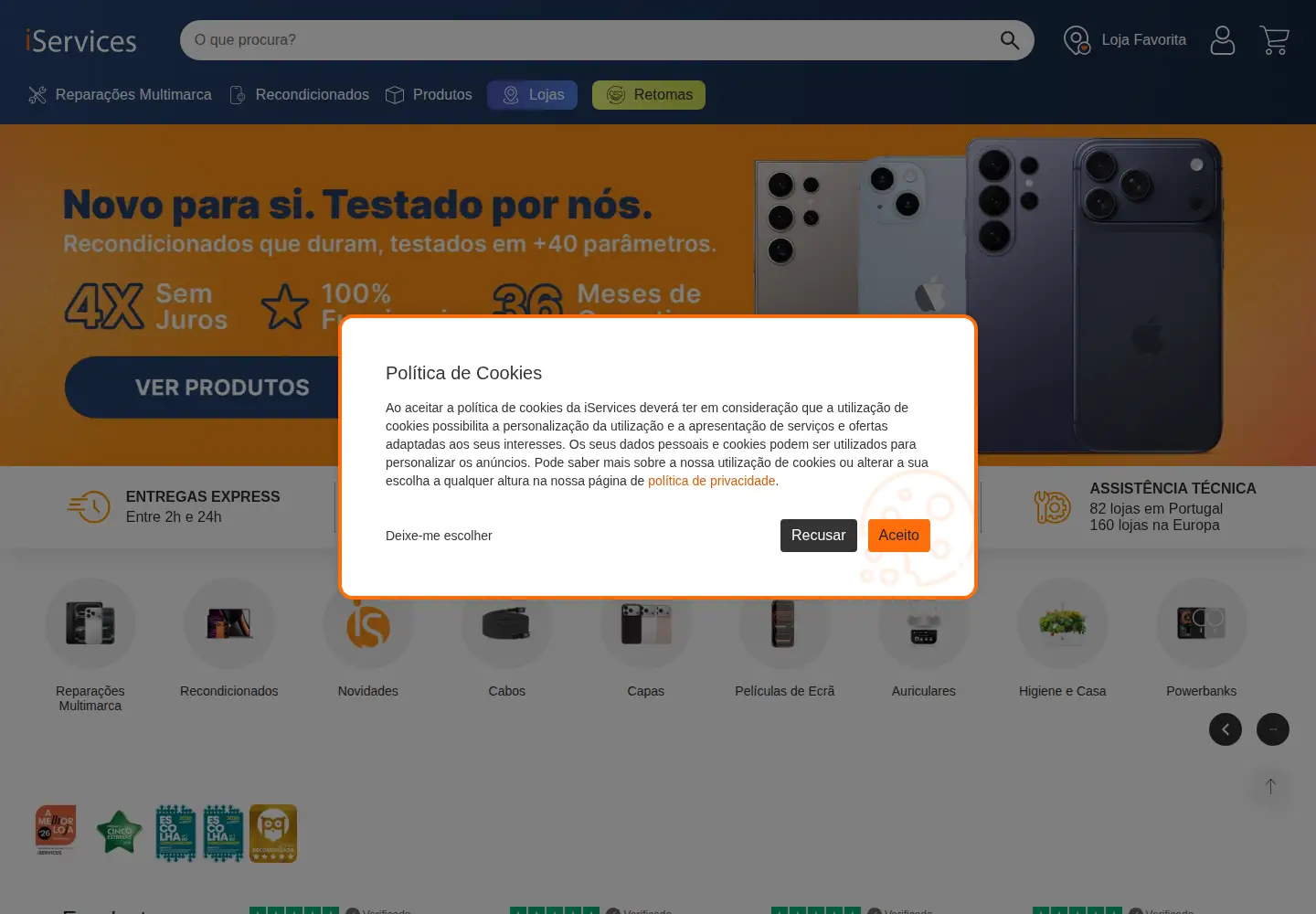Open the user account icon
The width and height of the screenshot is (1316, 914).
tap(1223, 40)
